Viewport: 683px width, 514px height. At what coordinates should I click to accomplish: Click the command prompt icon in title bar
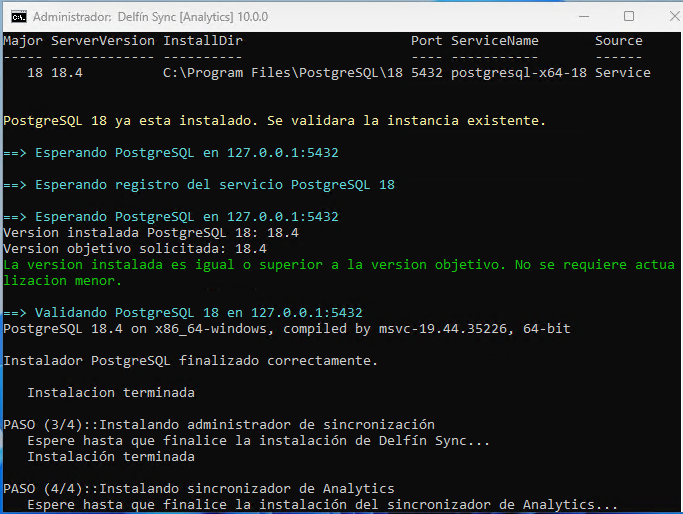pyautogui.click(x=19, y=17)
